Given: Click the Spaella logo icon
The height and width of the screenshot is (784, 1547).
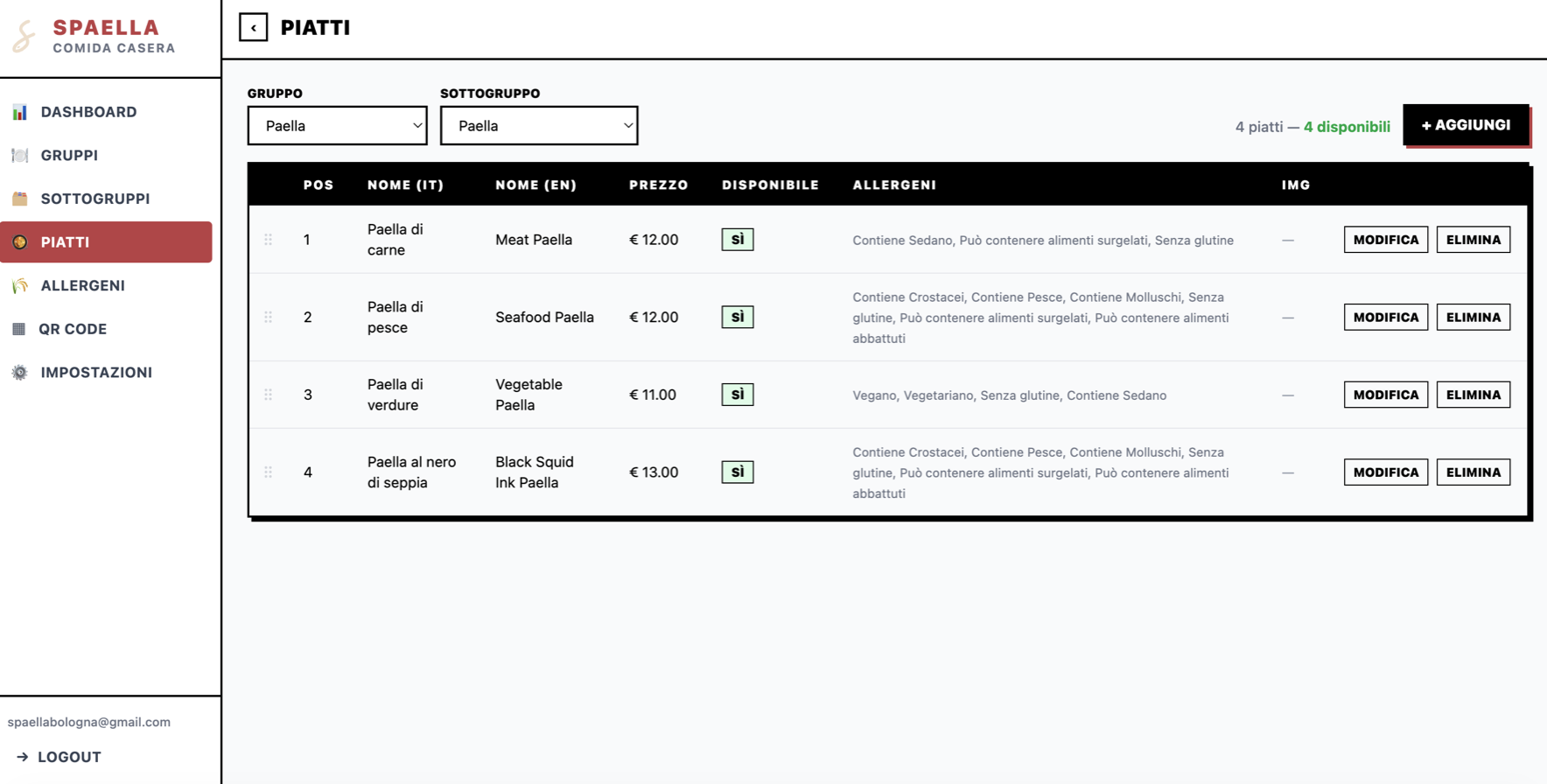Looking at the screenshot, I should pos(24,37).
